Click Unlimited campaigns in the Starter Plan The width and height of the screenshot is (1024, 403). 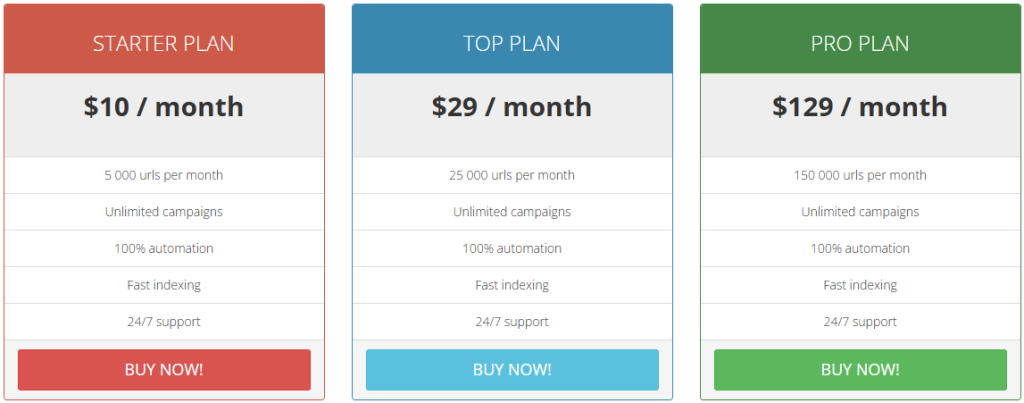click(x=164, y=212)
